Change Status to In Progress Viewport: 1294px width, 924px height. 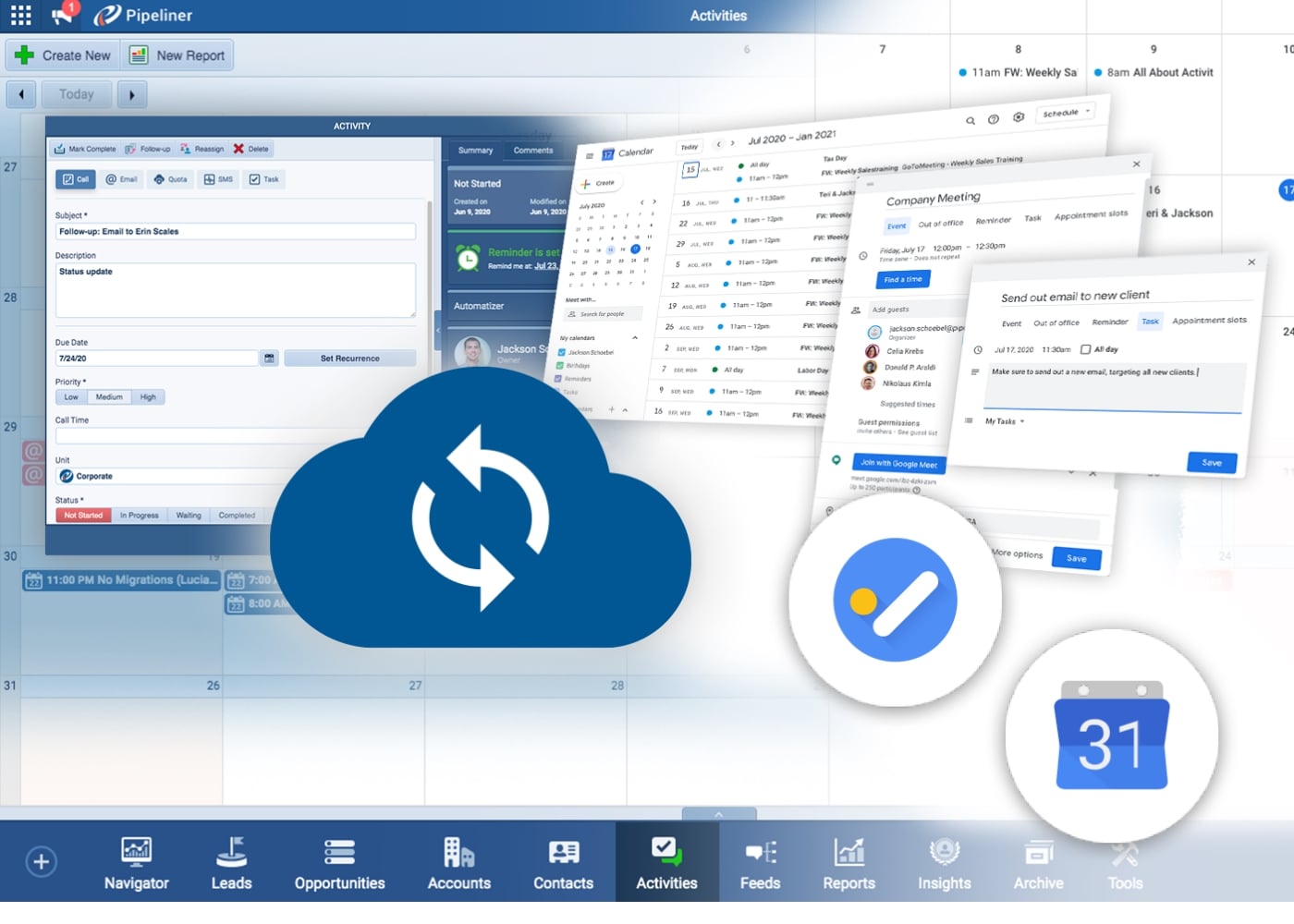pos(140,515)
